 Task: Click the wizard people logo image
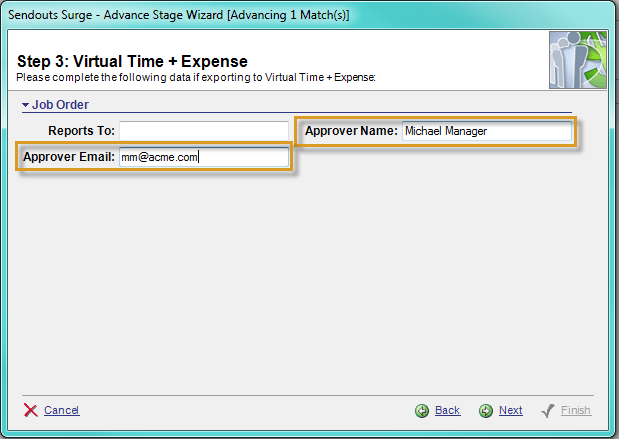tap(578, 60)
